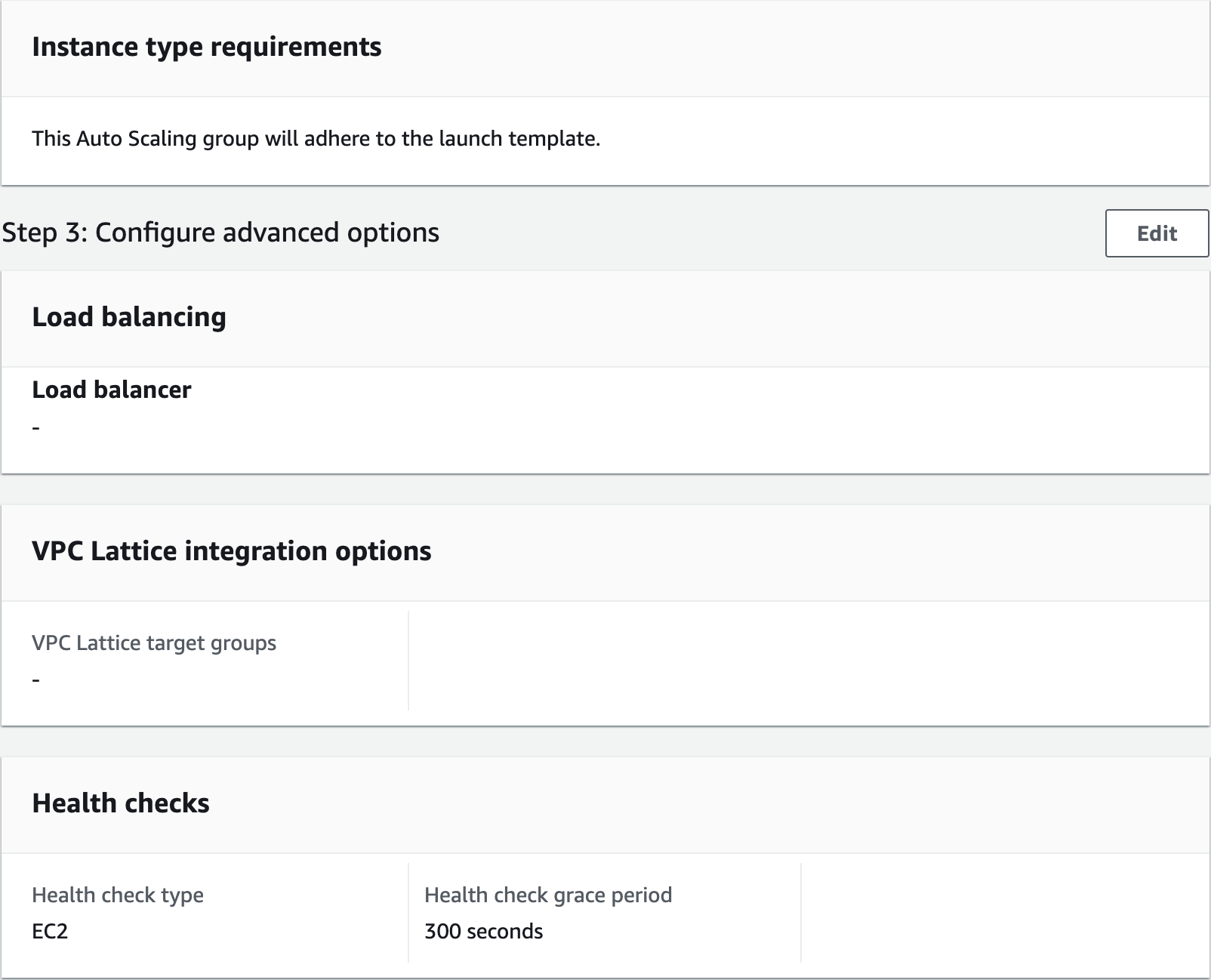Screen dimensions: 1211x980
Task: Click the VPC Lattice target groups label
Action: [154, 643]
